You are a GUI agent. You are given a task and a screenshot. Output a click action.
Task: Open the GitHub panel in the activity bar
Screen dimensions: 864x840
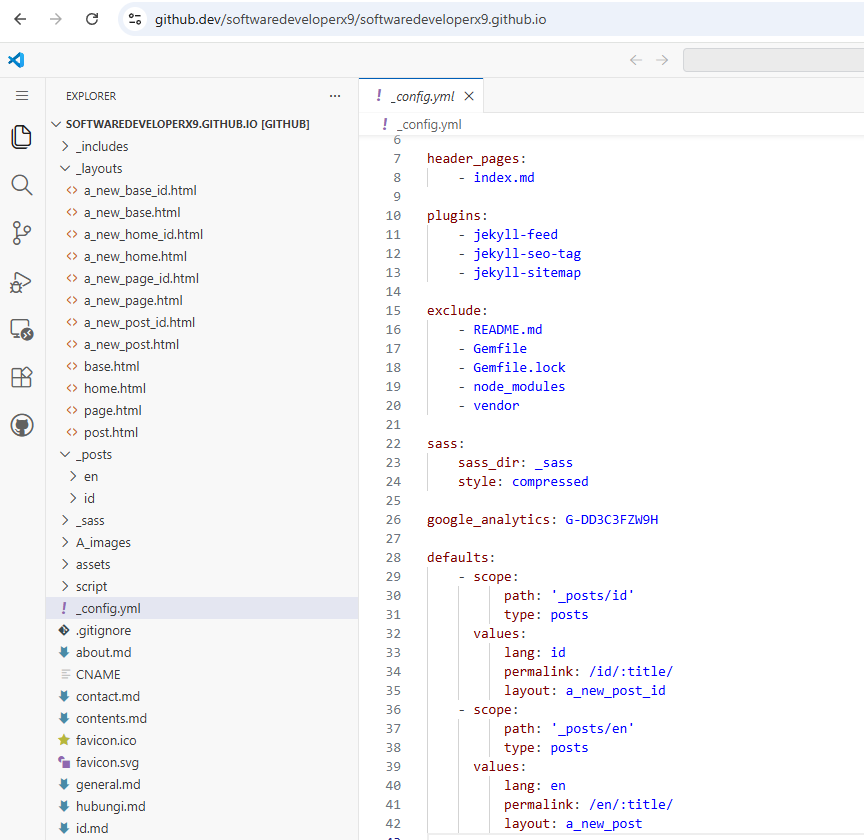(21, 424)
